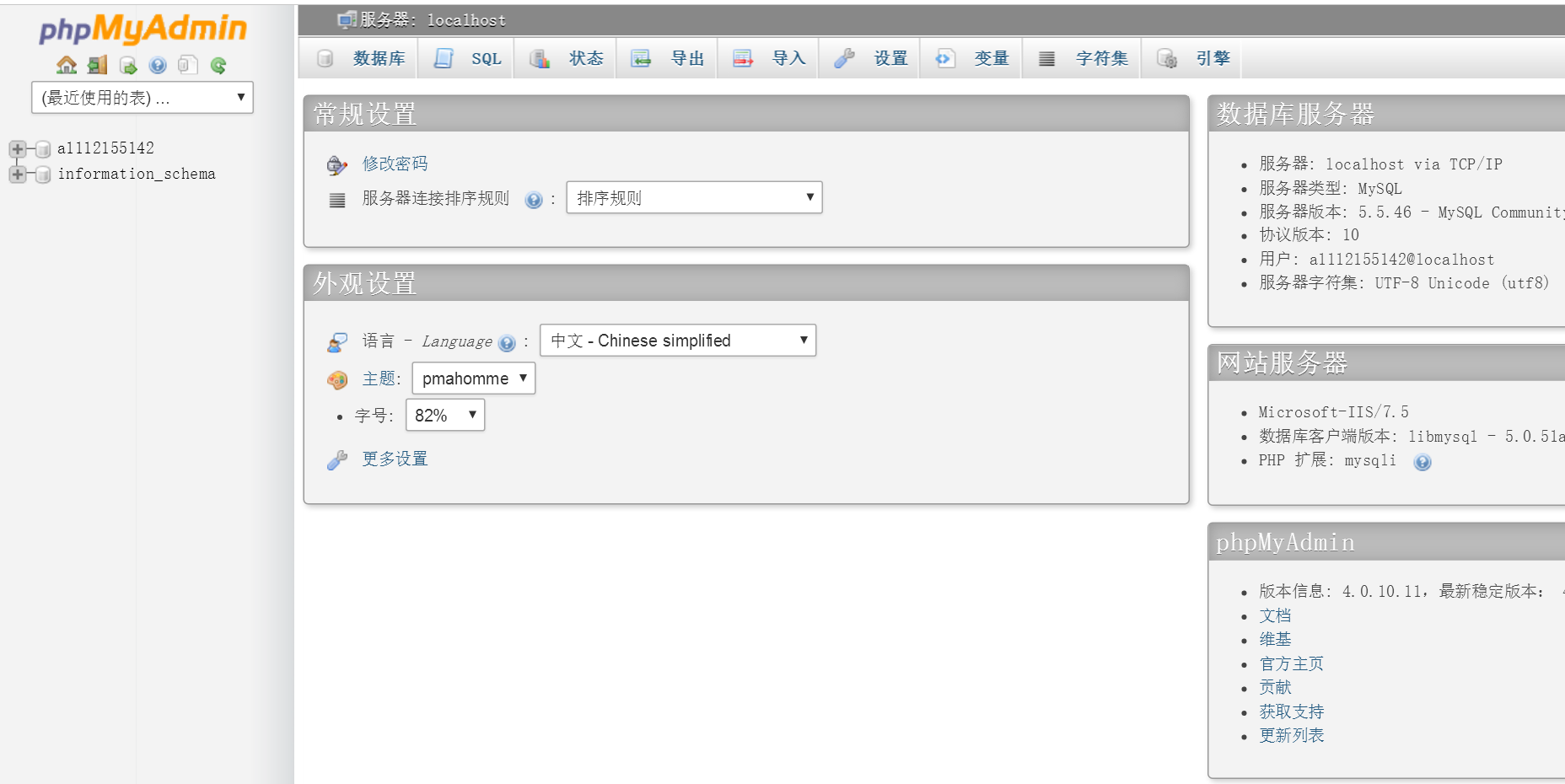Expand the information_schema database node
This screenshot has width=1565, height=784.
[x=17, y=175]
